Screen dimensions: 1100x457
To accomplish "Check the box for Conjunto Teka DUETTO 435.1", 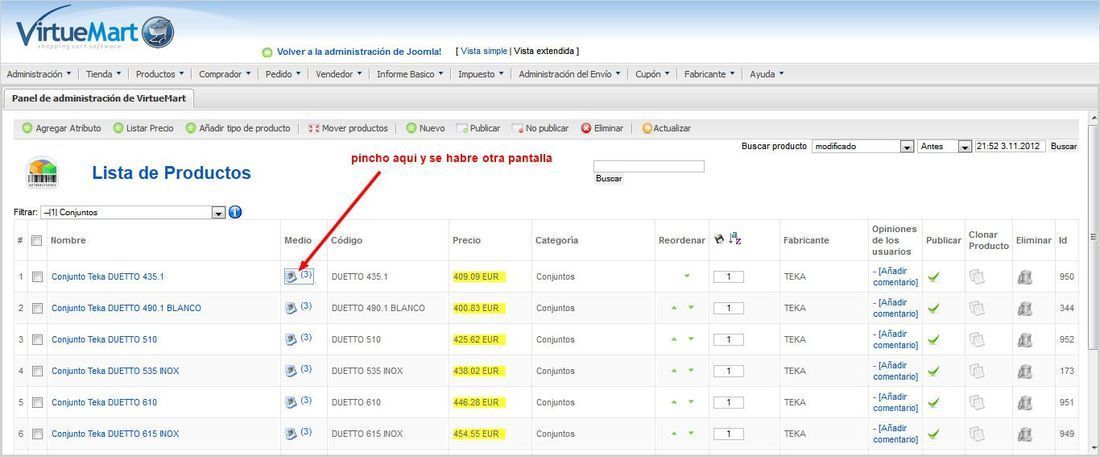I will click(36, 277).
